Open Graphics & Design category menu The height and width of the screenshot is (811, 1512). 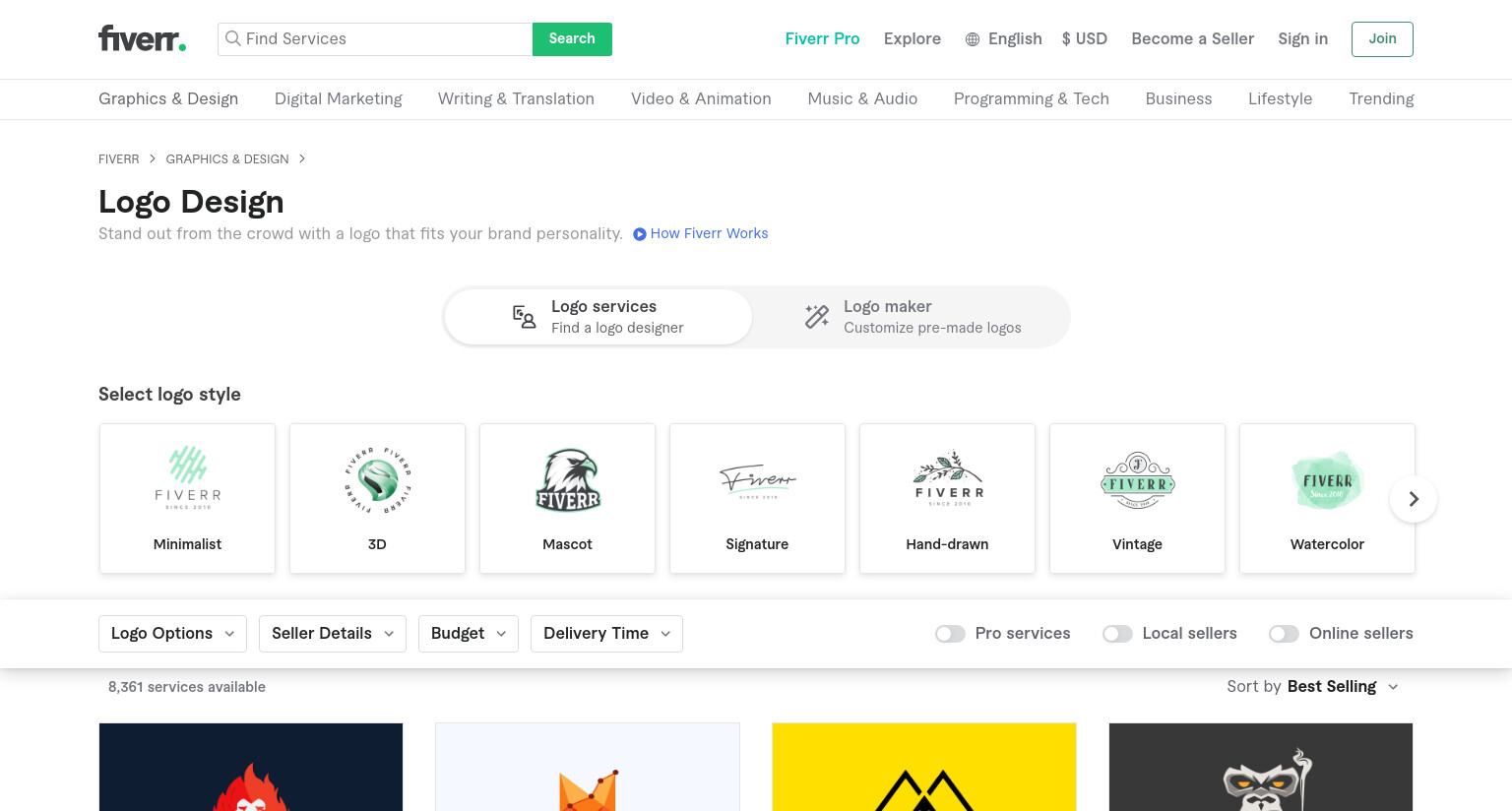[x=168, y=98]
